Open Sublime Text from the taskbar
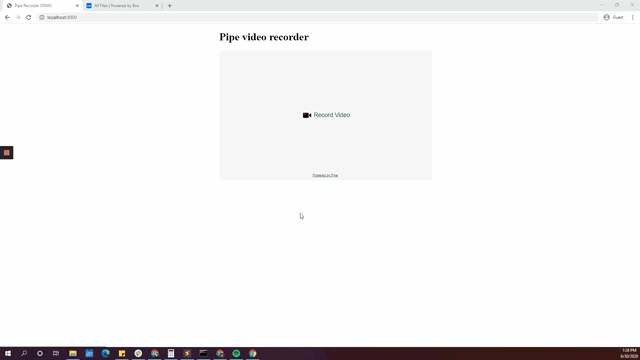The image size is (640, 360). (x=187, y=353)
